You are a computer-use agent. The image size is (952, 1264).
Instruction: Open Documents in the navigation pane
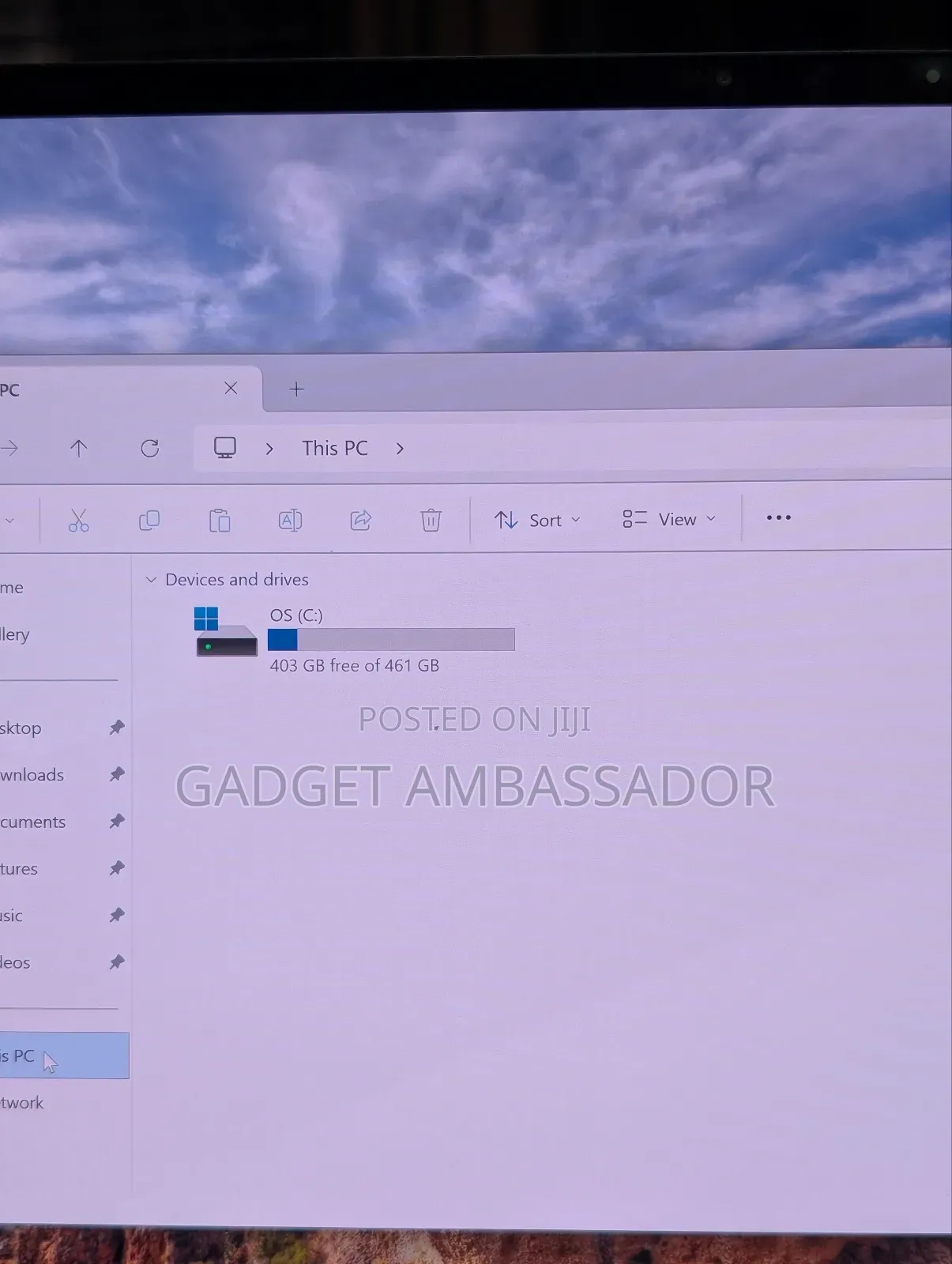tap(32, 822)
